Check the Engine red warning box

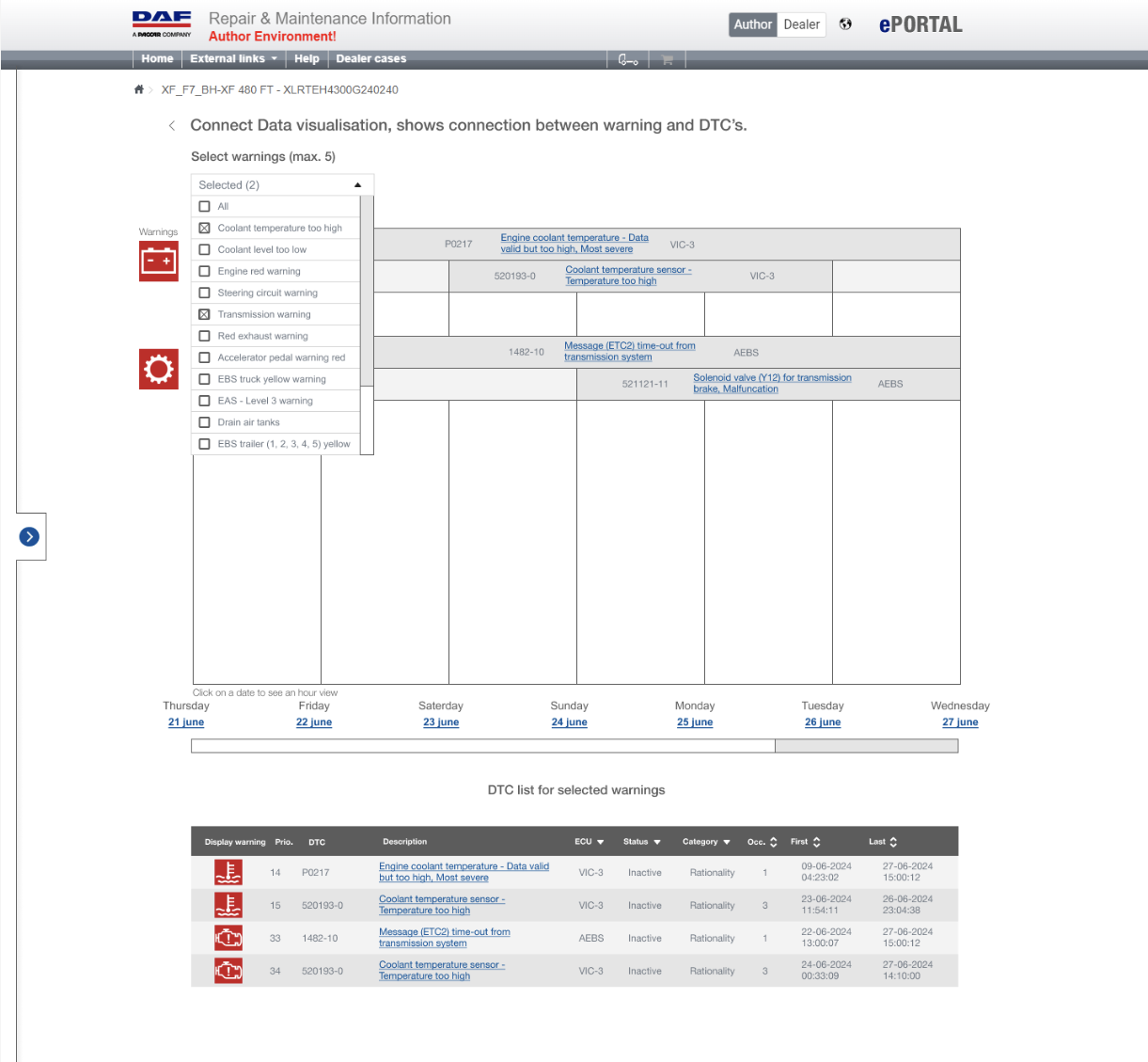click(204, 272)
